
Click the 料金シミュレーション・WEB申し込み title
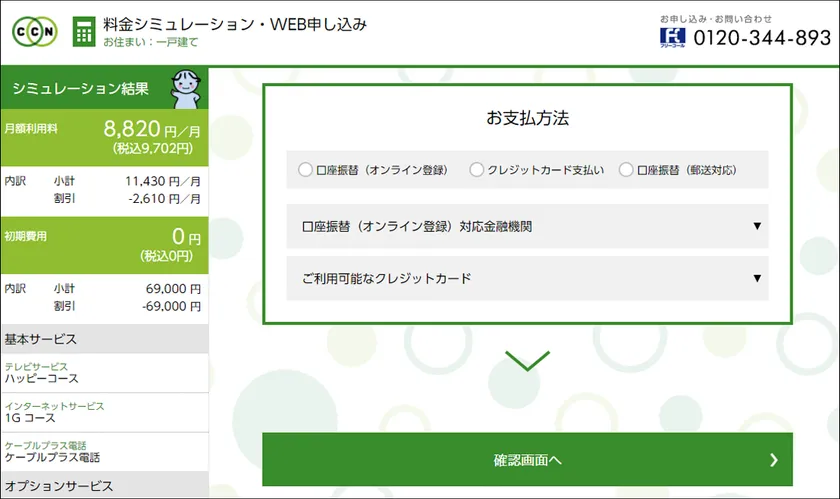[235, 25]
